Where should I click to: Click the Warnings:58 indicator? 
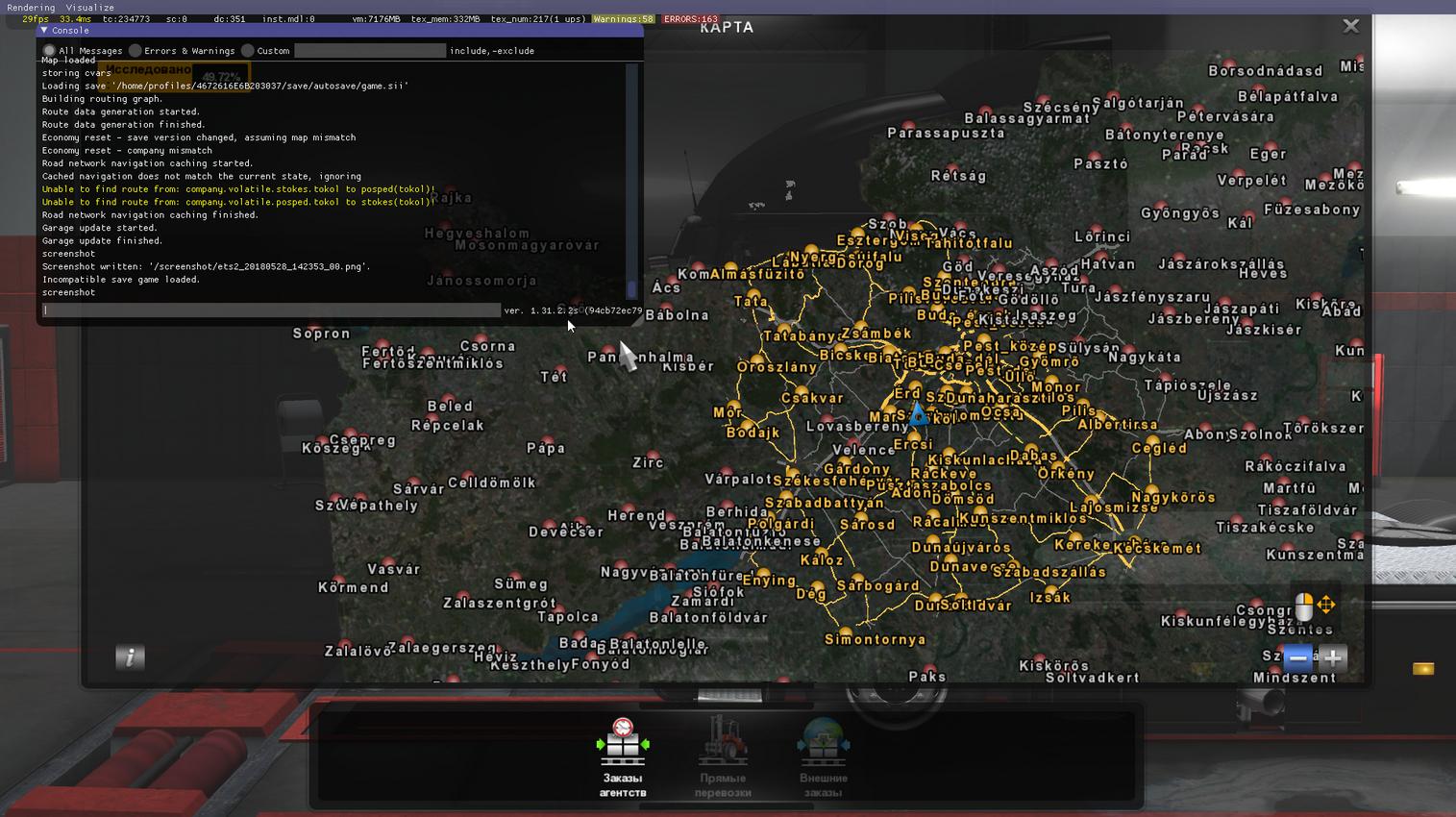point(623,19)
